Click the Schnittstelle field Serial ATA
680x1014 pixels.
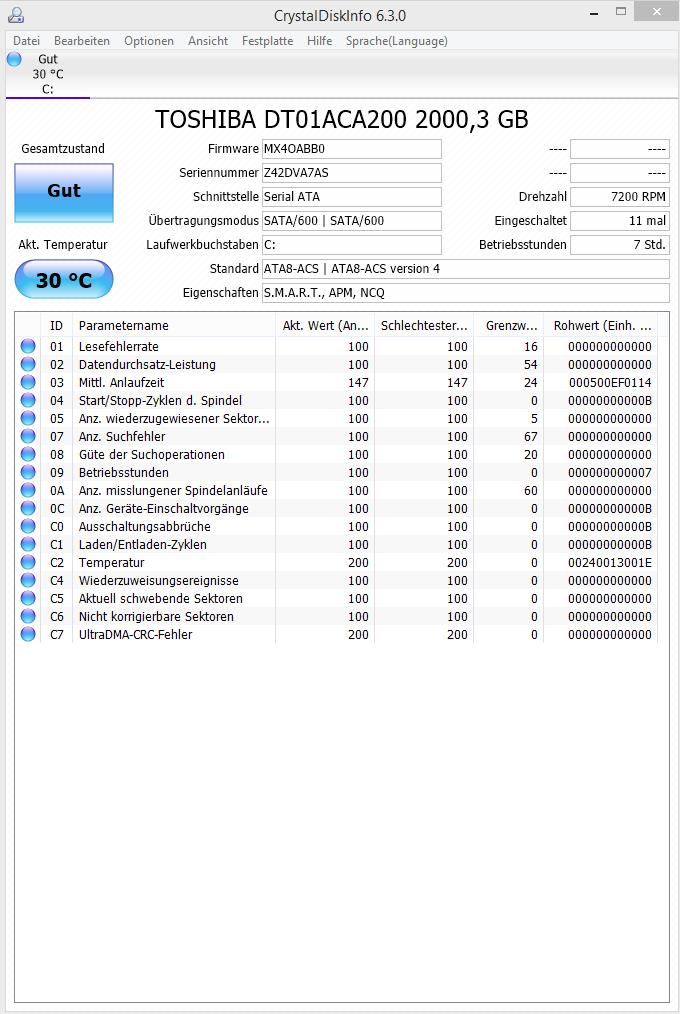coord(352,197)
